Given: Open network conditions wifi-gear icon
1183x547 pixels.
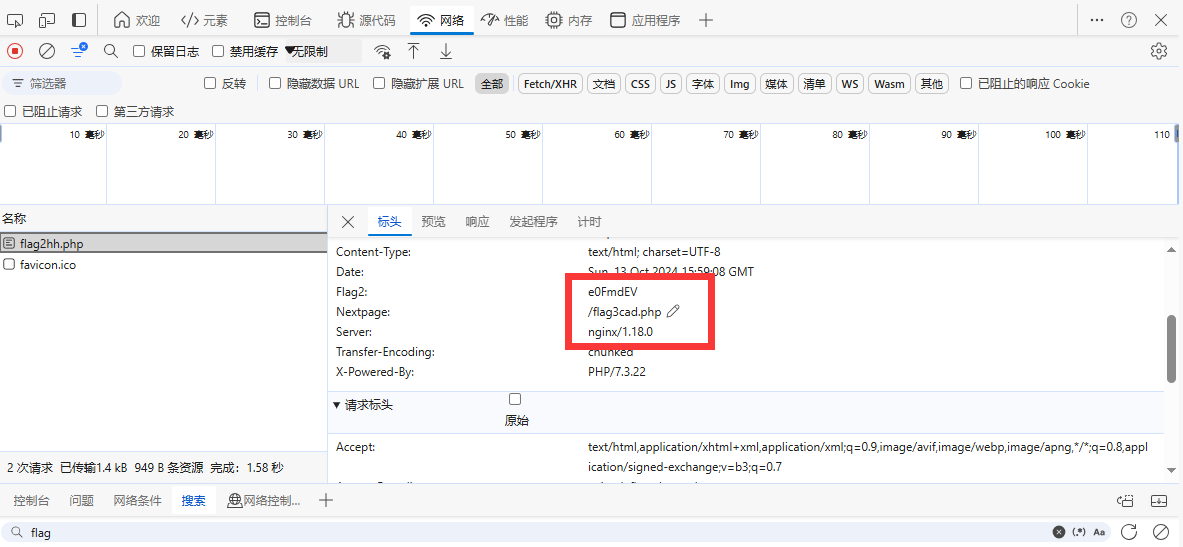Looking at the screenshot, I should (383, 51).
